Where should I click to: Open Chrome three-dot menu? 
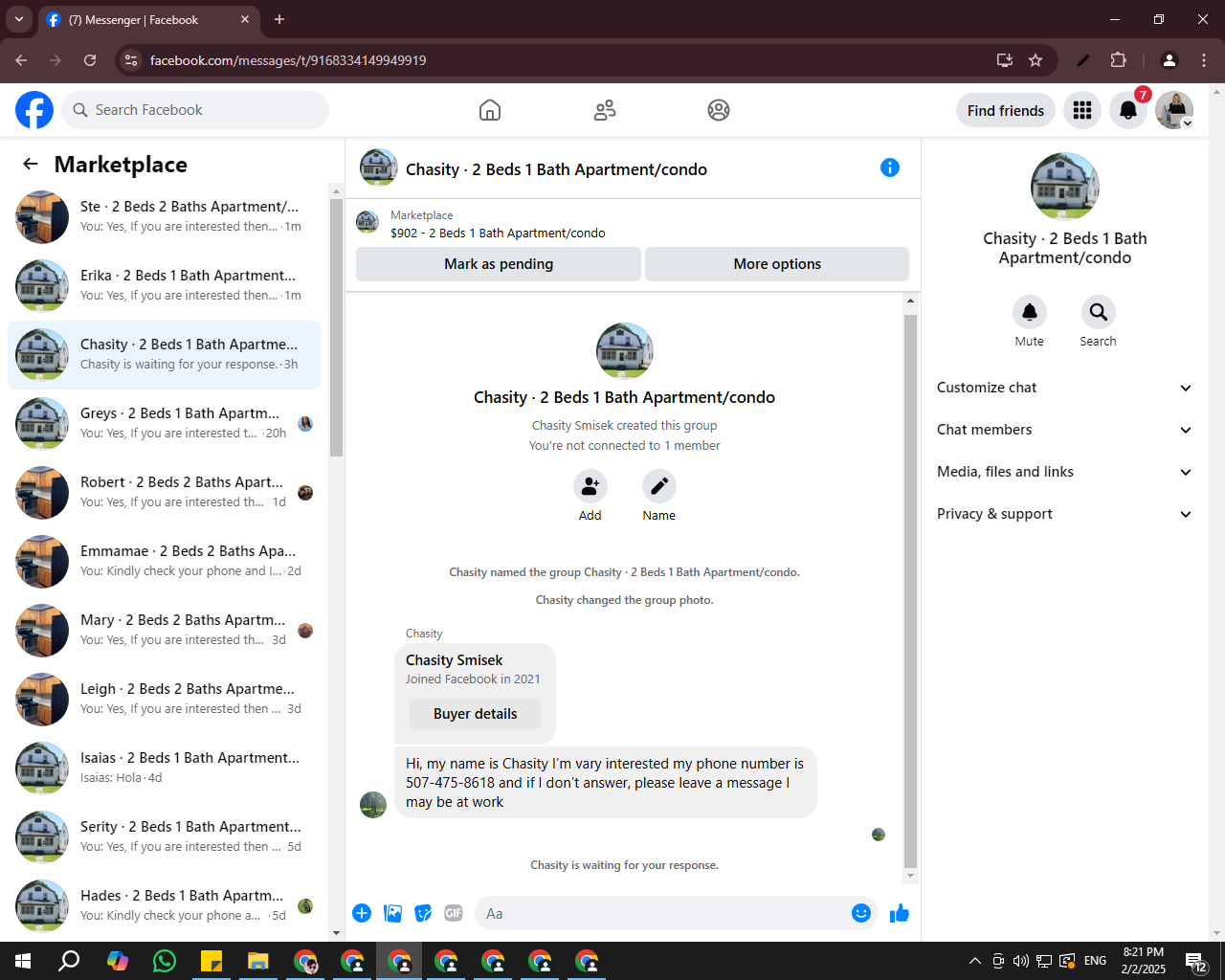(1204, 60)
